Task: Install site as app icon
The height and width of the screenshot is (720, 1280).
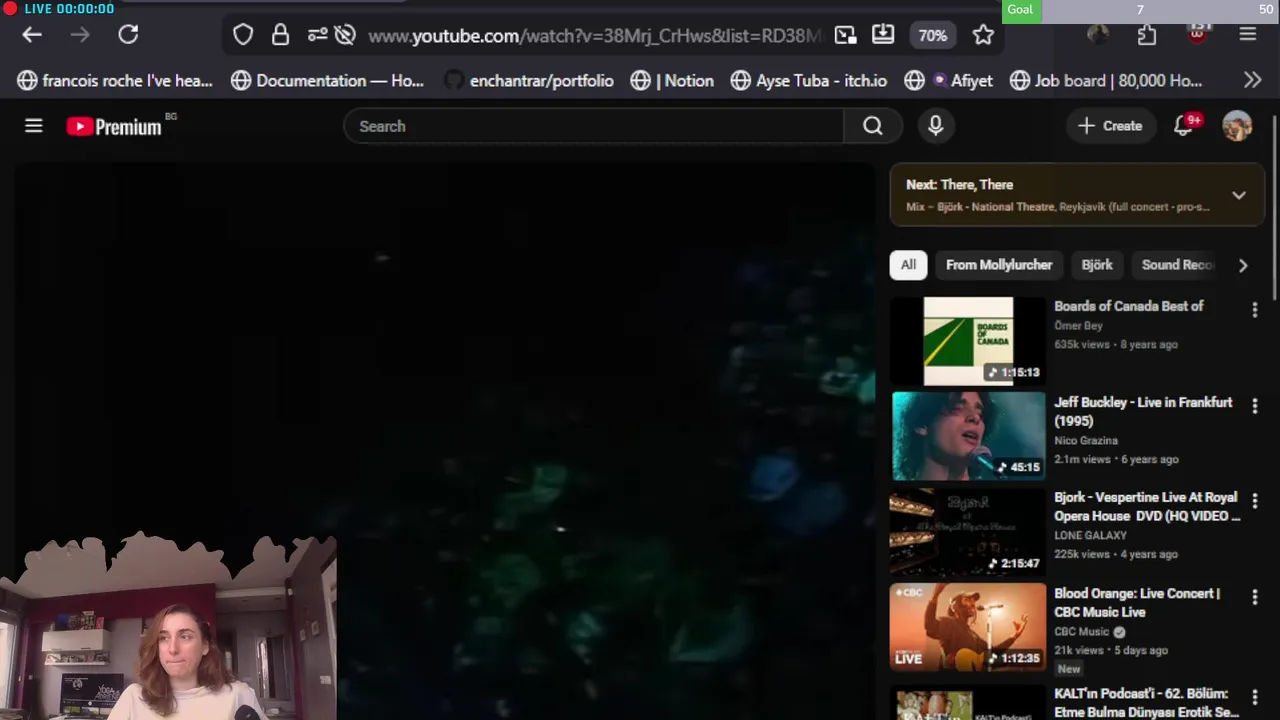Action: [x=883, y=35]
